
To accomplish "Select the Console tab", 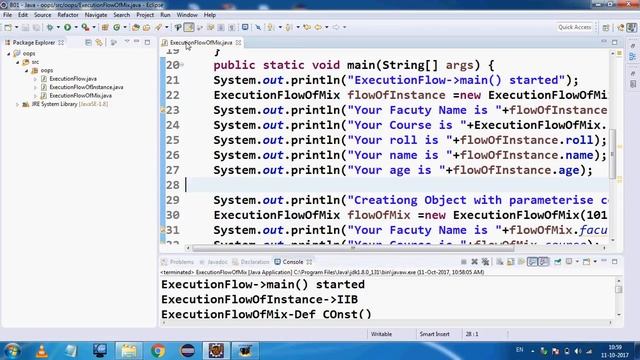I will click(x=292, y=262).
